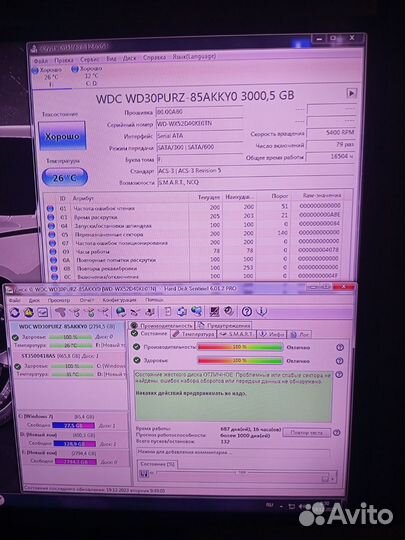Click the refresh icon in Hard Disk Sentinel toolbar
The height and width of the screenshot is (540, 405).
(14, 312)
